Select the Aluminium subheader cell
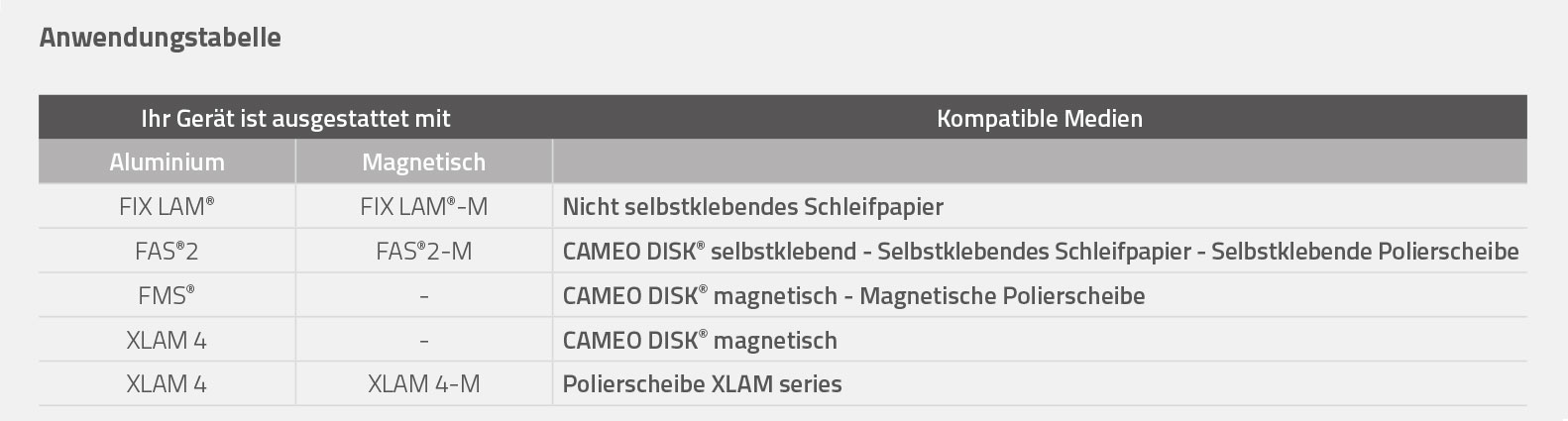This screenshot has width=1568, height=421. 167,161
